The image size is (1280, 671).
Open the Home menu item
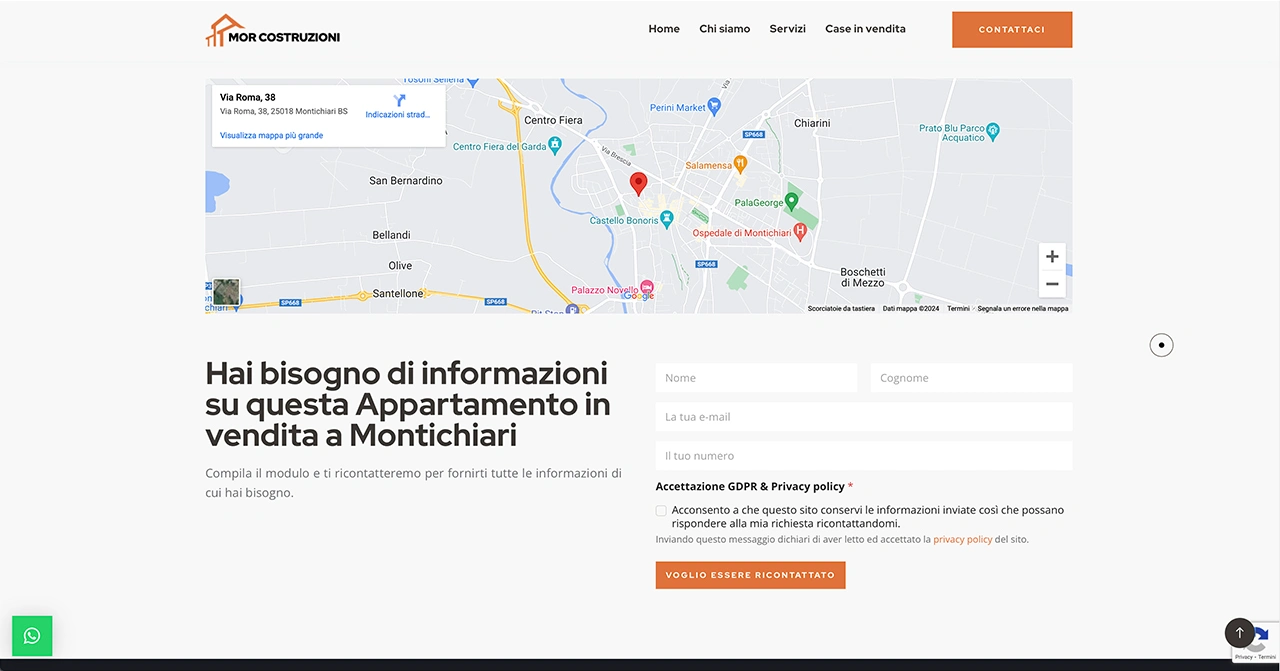(664, 29)
